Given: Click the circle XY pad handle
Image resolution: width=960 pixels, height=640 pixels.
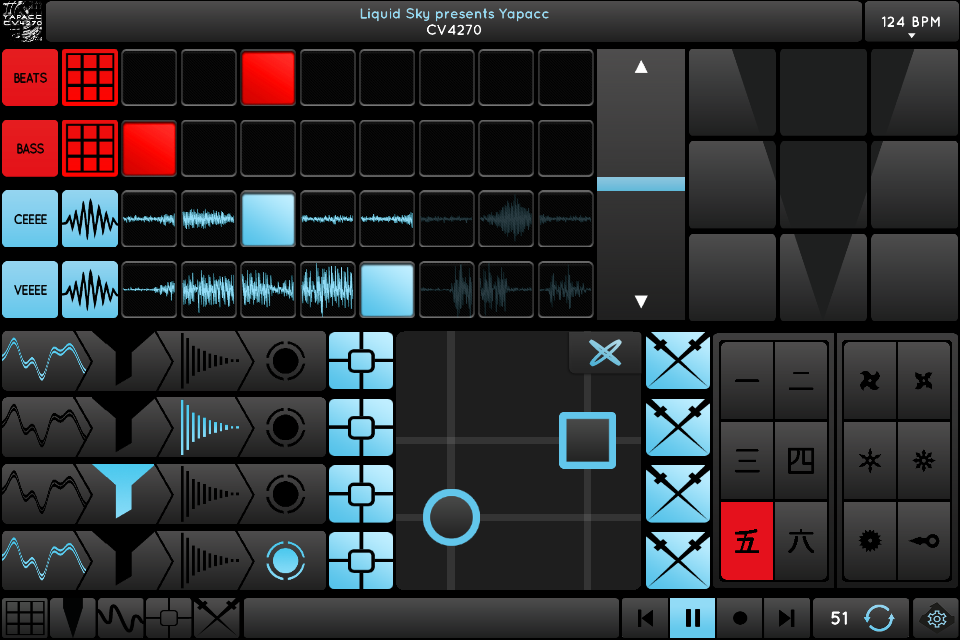Looking at the screenshot, I should coord(451,518).
